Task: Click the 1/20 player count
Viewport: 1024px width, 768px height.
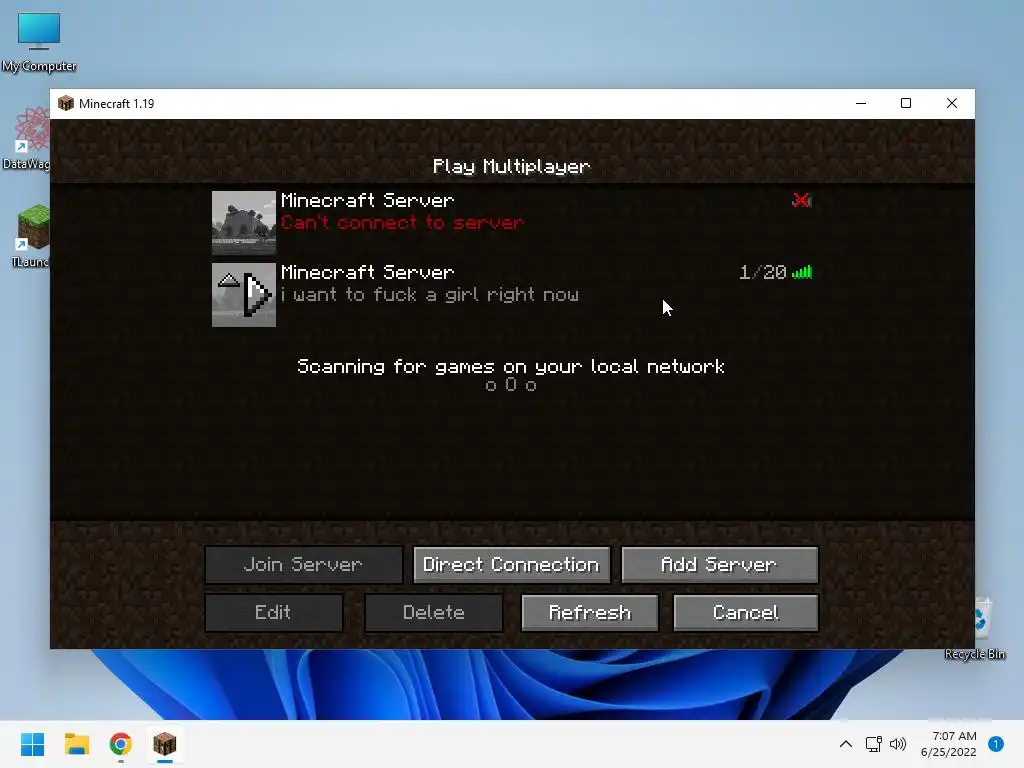Action: [x=762, y=272]
